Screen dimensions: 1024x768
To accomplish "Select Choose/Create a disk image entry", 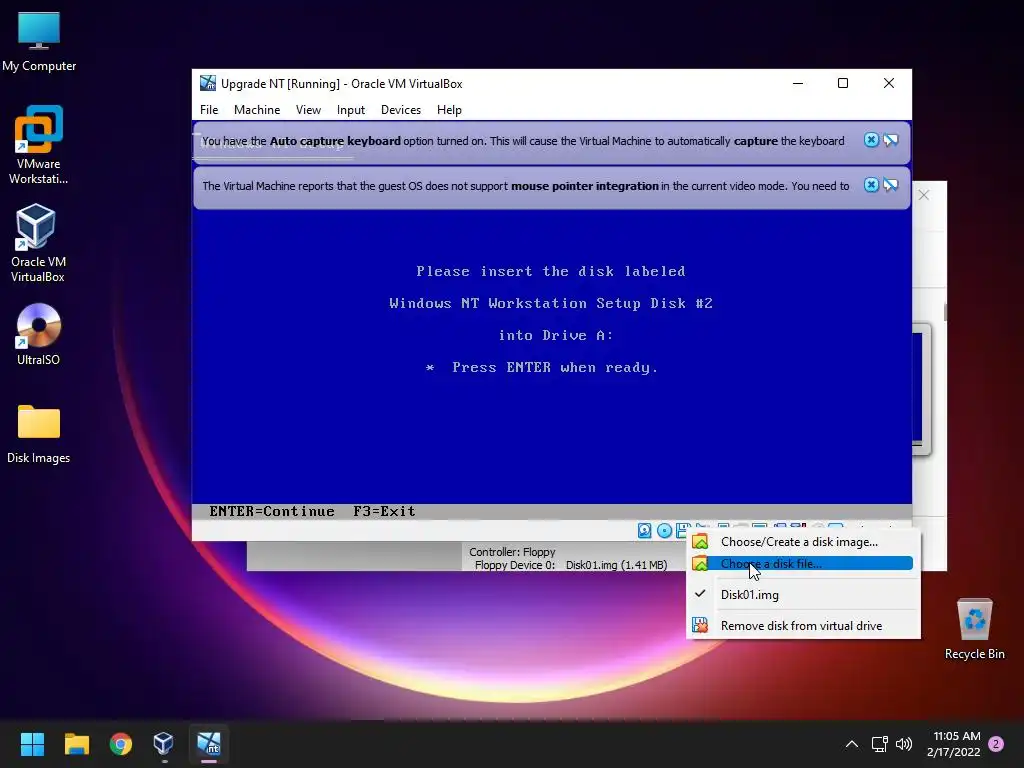I will click(x=803, y=542).
